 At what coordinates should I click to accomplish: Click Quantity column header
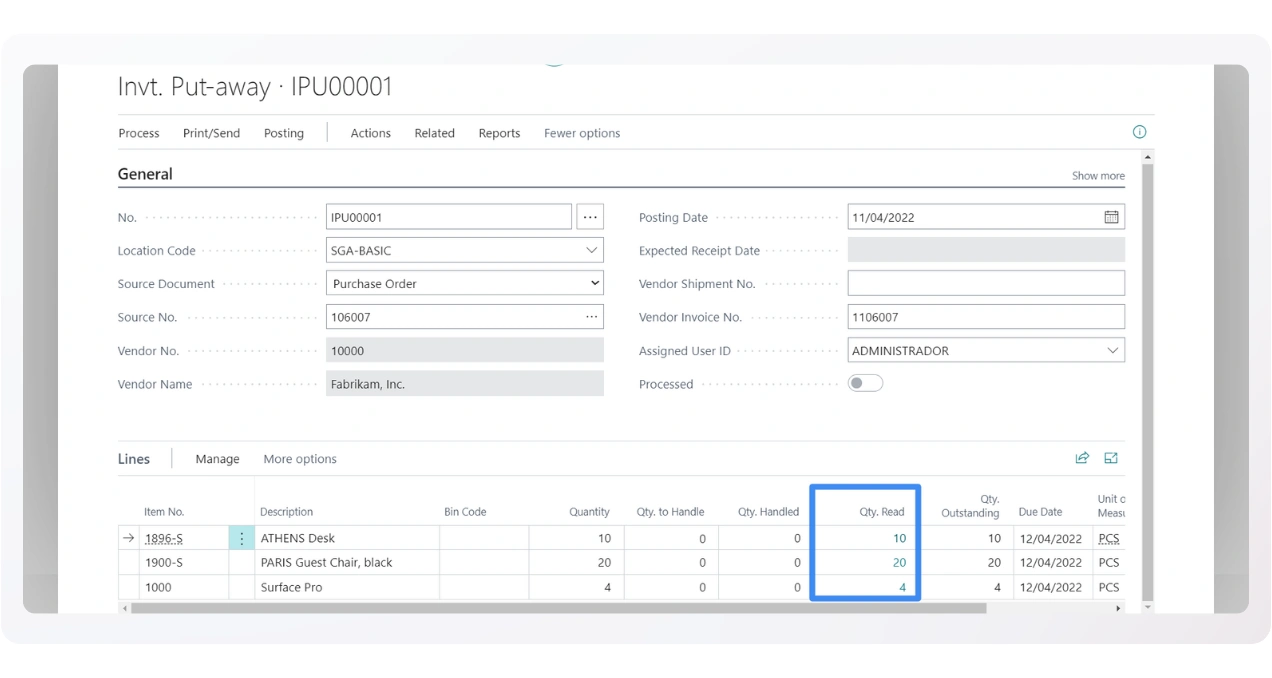pyautogui.click(x=589, y=512)
